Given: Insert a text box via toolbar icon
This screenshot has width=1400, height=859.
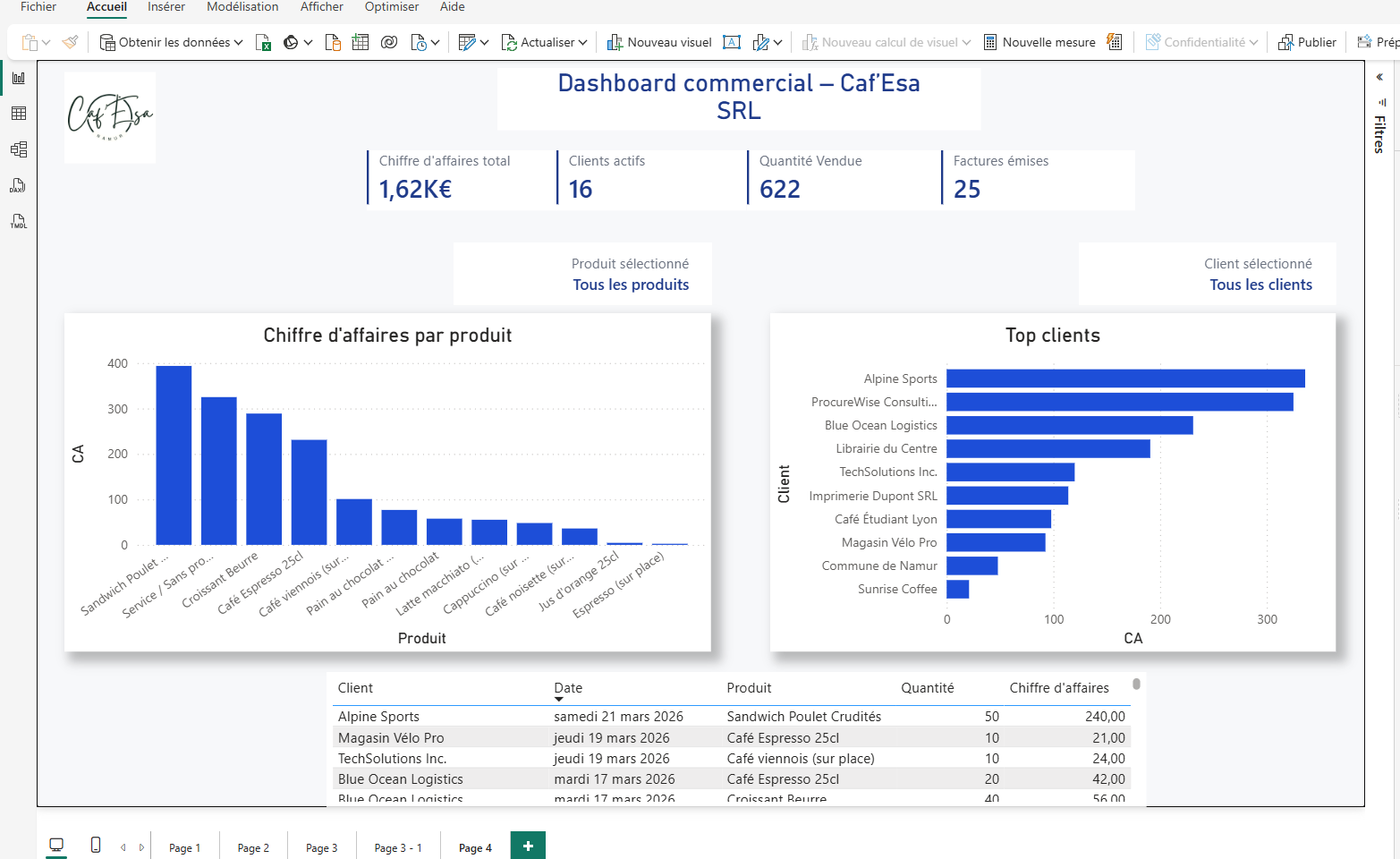Looking at the screenshot, I should coord(732,42).
